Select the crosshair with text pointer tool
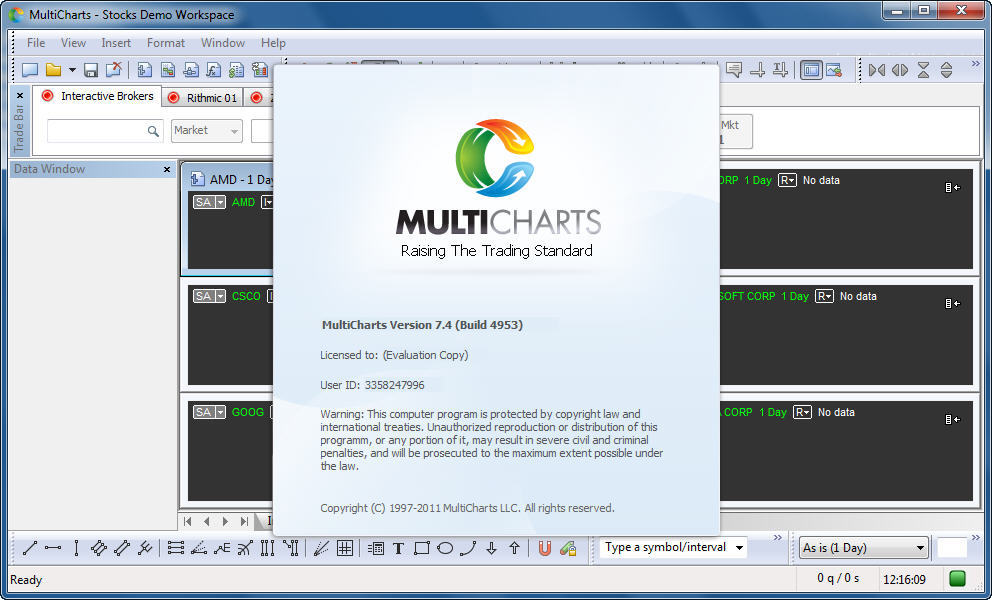 (780, 70)
